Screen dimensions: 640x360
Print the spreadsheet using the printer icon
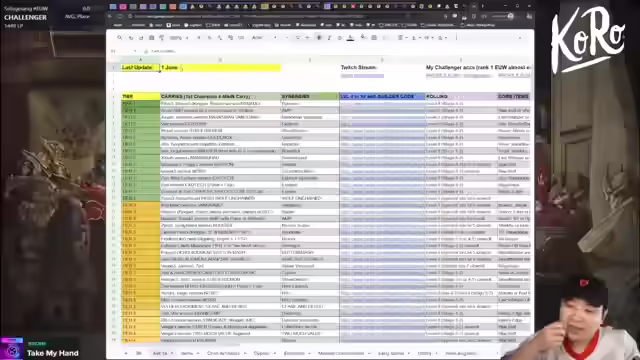[x=151, y=38]
